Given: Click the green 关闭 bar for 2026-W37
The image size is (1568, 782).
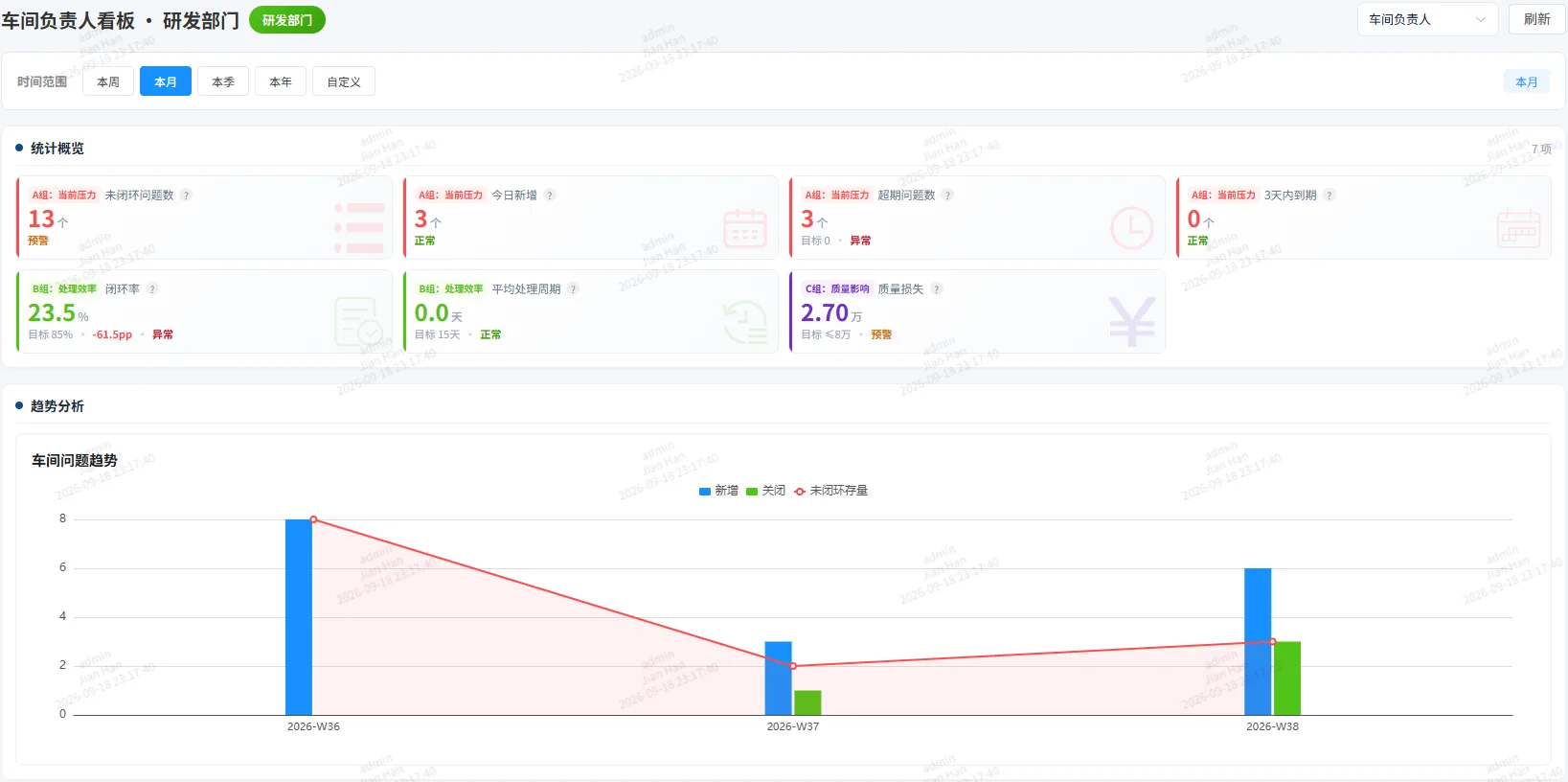Looking at the screenshot, I should pyautogui.click(x=807, y=702).
